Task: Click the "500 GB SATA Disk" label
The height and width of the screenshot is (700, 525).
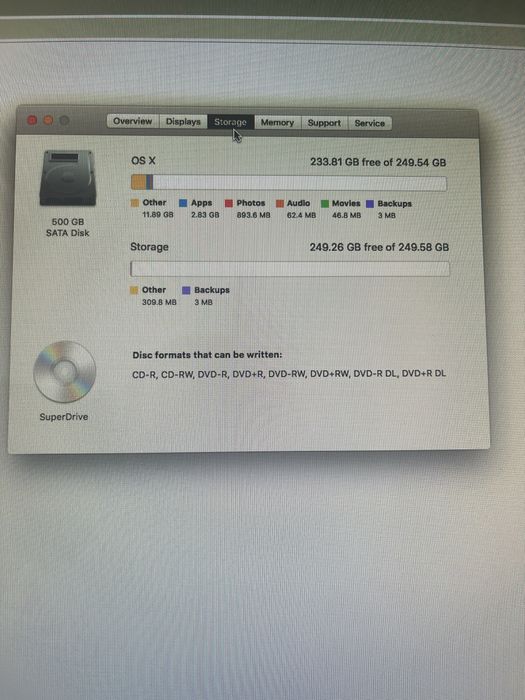Action: [68, 227]
